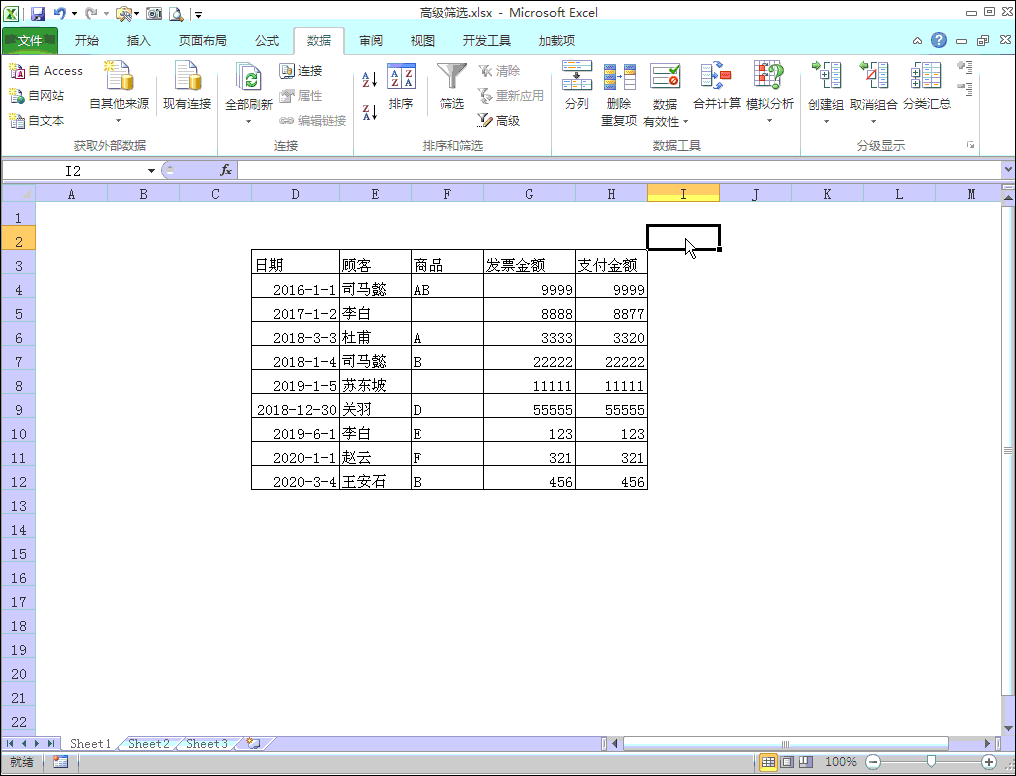This screenshot has width=1016, height=776.
Task: Click the hide detail icon in outline group
Action: [x=965, y=89]
